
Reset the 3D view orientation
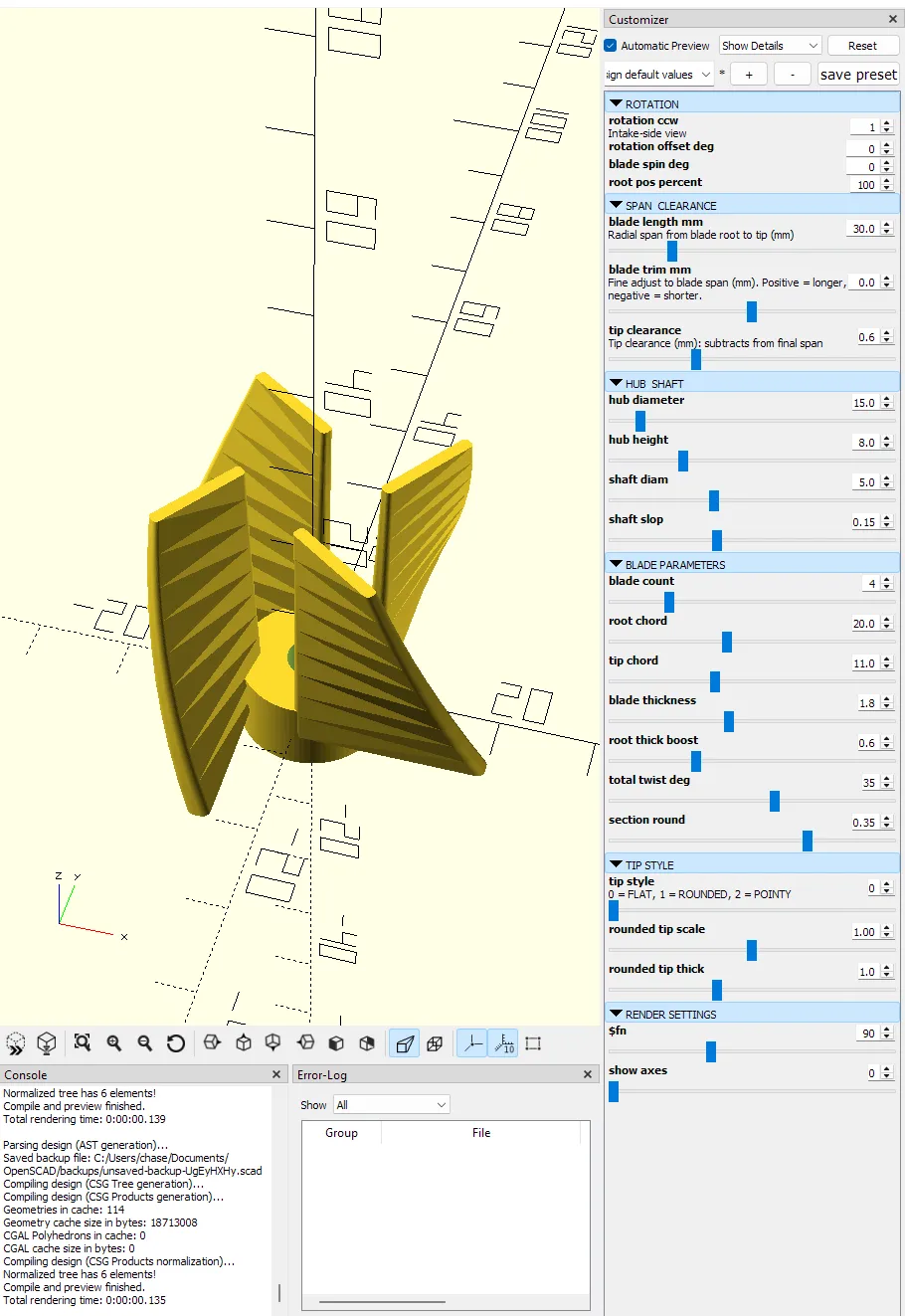point(176,1042)
